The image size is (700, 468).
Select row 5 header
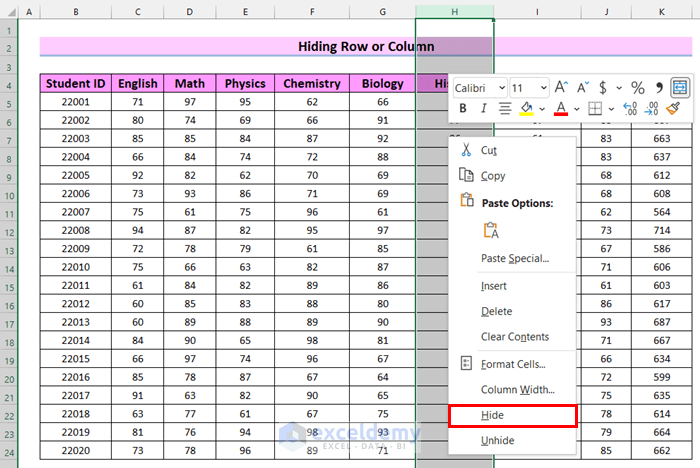pyautogui.click(x=9, y=104)
